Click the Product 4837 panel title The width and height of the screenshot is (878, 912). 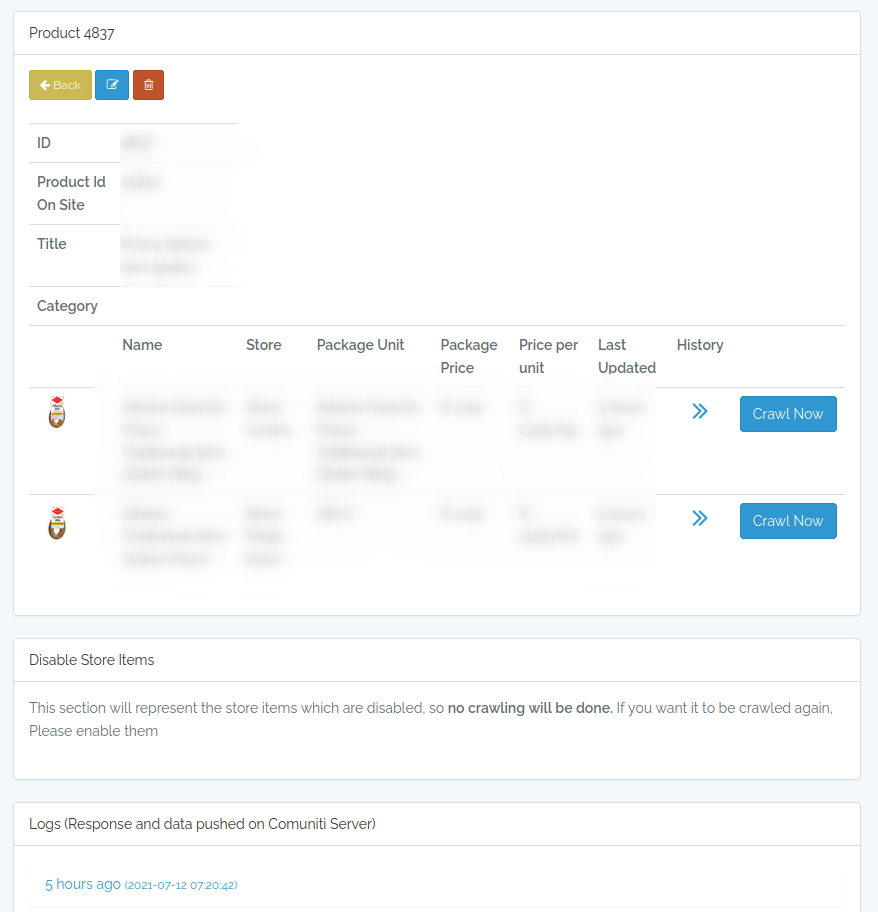coord(72,32)
